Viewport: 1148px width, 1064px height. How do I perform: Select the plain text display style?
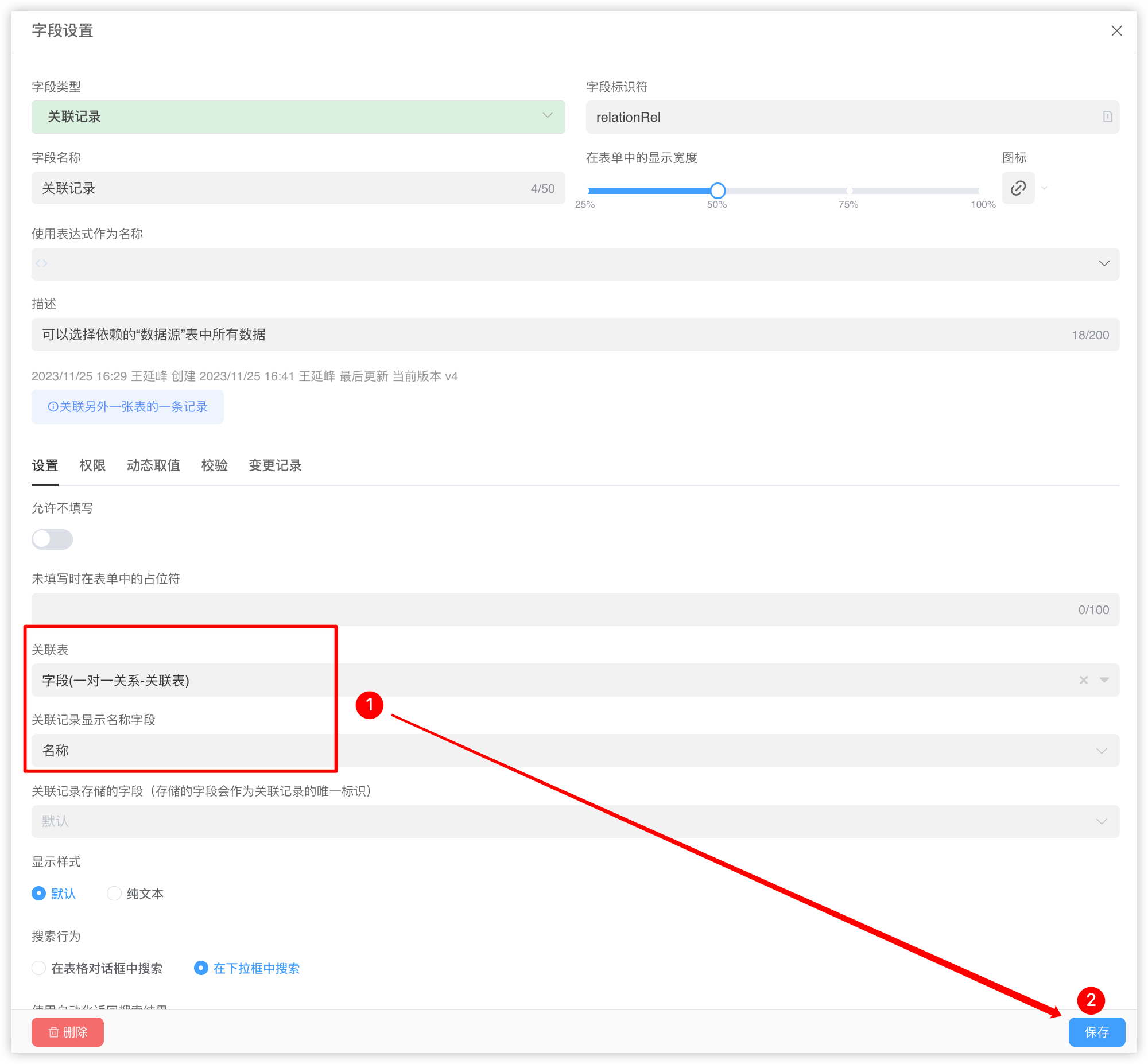115,894
